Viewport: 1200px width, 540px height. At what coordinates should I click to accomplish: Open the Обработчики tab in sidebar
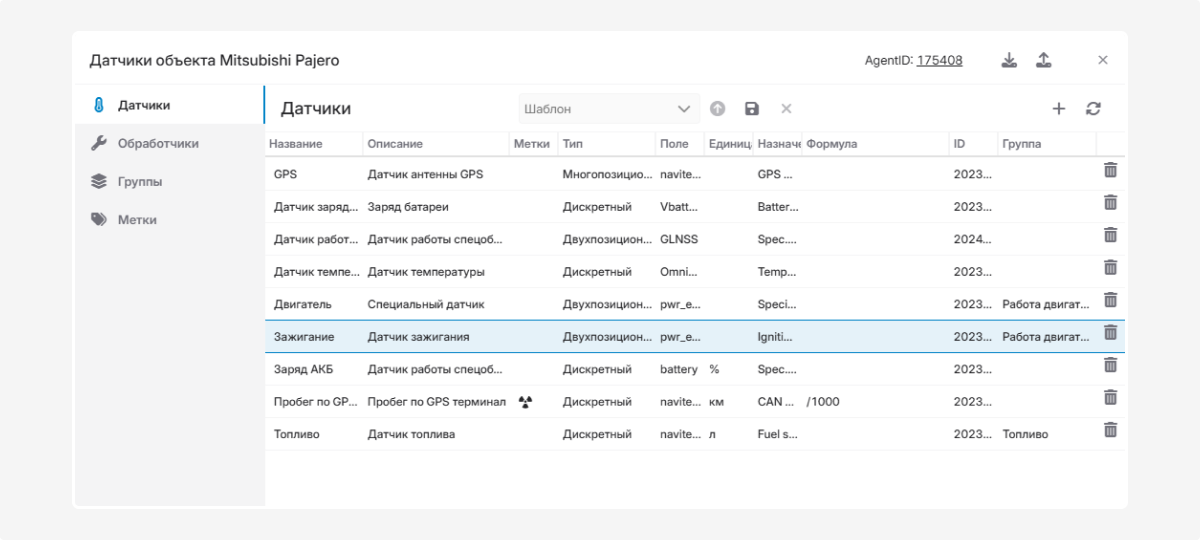pos(158,143)
